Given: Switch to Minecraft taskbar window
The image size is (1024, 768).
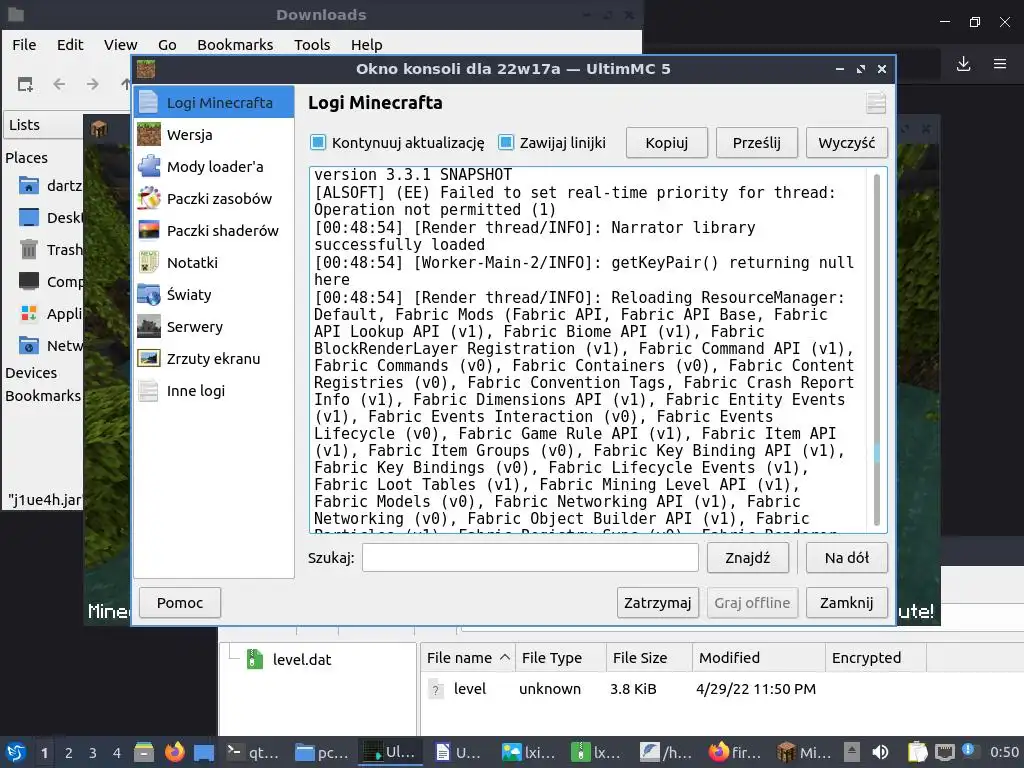Looking at the screenshot, I should pyautogui.click(x=805, y=752).
